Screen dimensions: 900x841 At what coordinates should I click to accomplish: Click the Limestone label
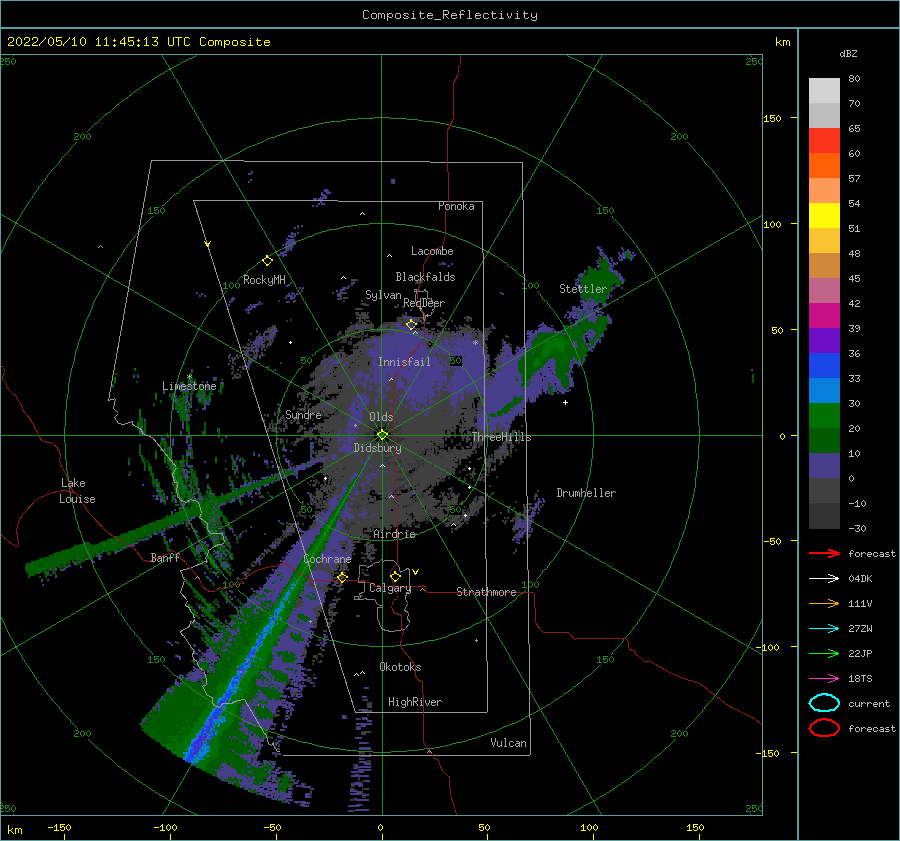[x=189, y=386]
